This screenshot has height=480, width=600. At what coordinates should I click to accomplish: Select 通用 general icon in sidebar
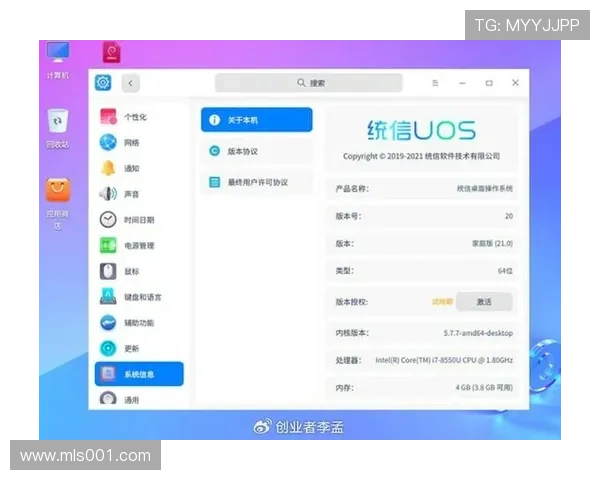tap(108, 398)
